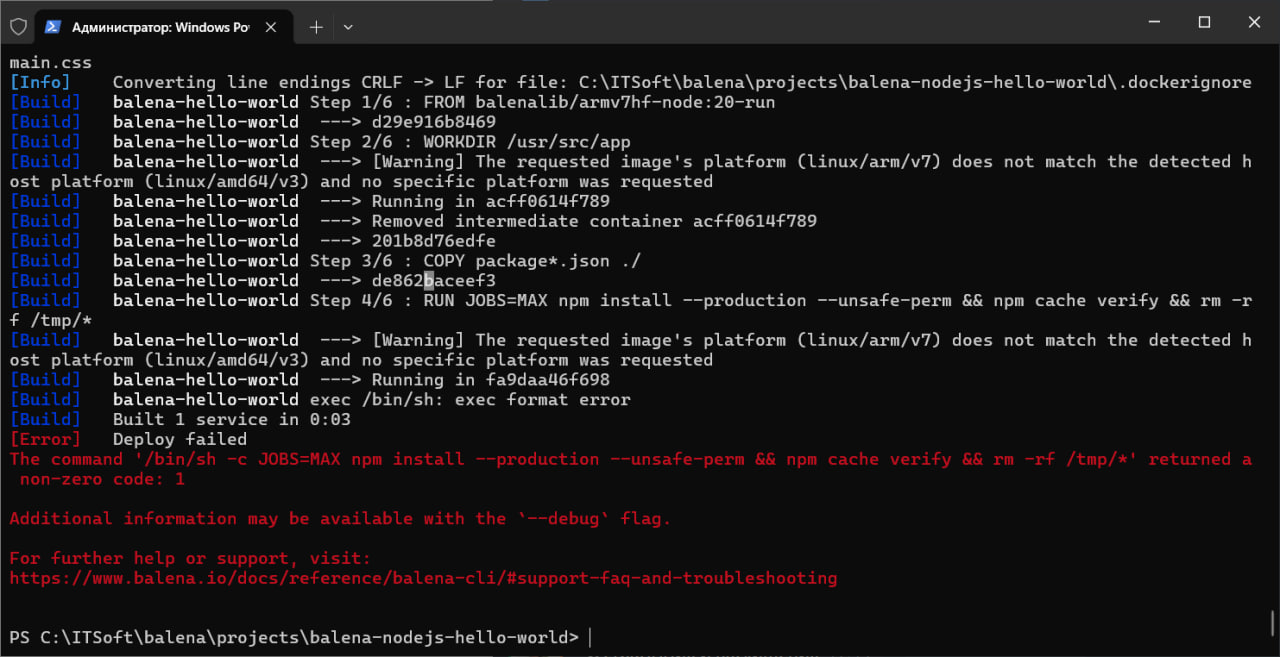Viewport: 1280px width, 657px height.
Task: Maximize the terminal window
Action: tap(1205, 22)
